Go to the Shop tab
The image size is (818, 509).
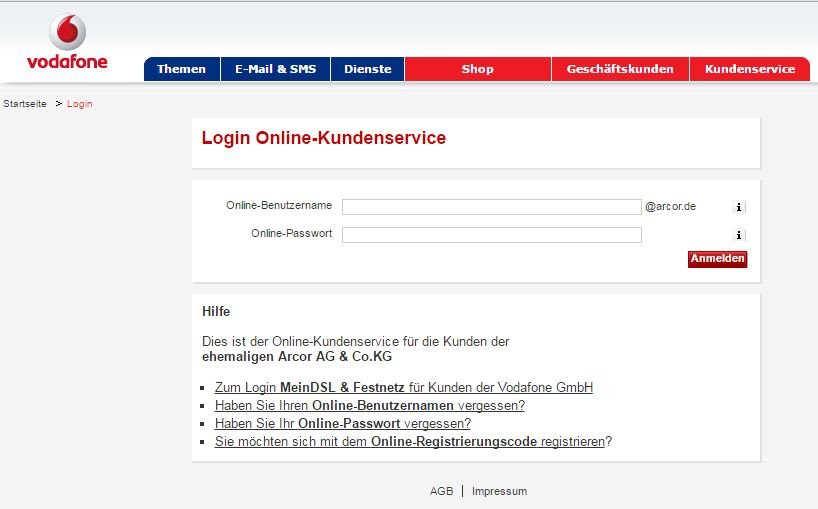coord(478,69)
